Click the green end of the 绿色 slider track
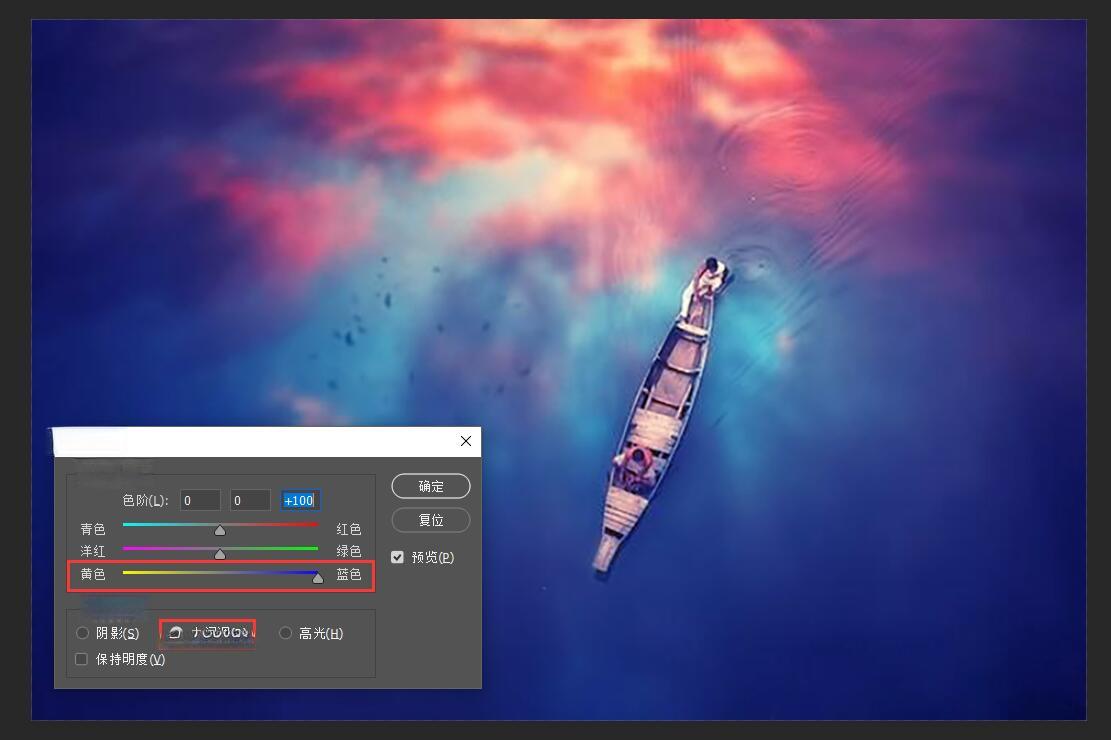Viewport: 1111px width, 740px height. pos(312,548)
